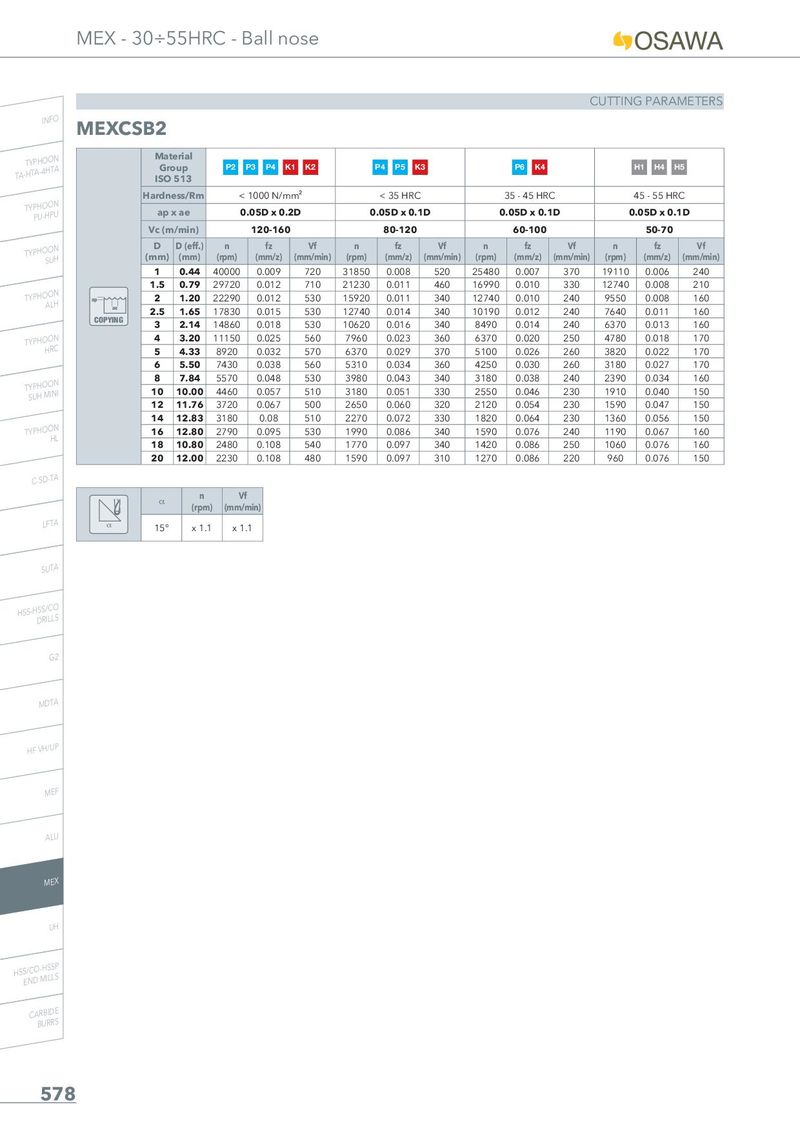This screenshot has width=800, height=1132.
Task: Select the K4 material group badge
Action: pos(539,167)
